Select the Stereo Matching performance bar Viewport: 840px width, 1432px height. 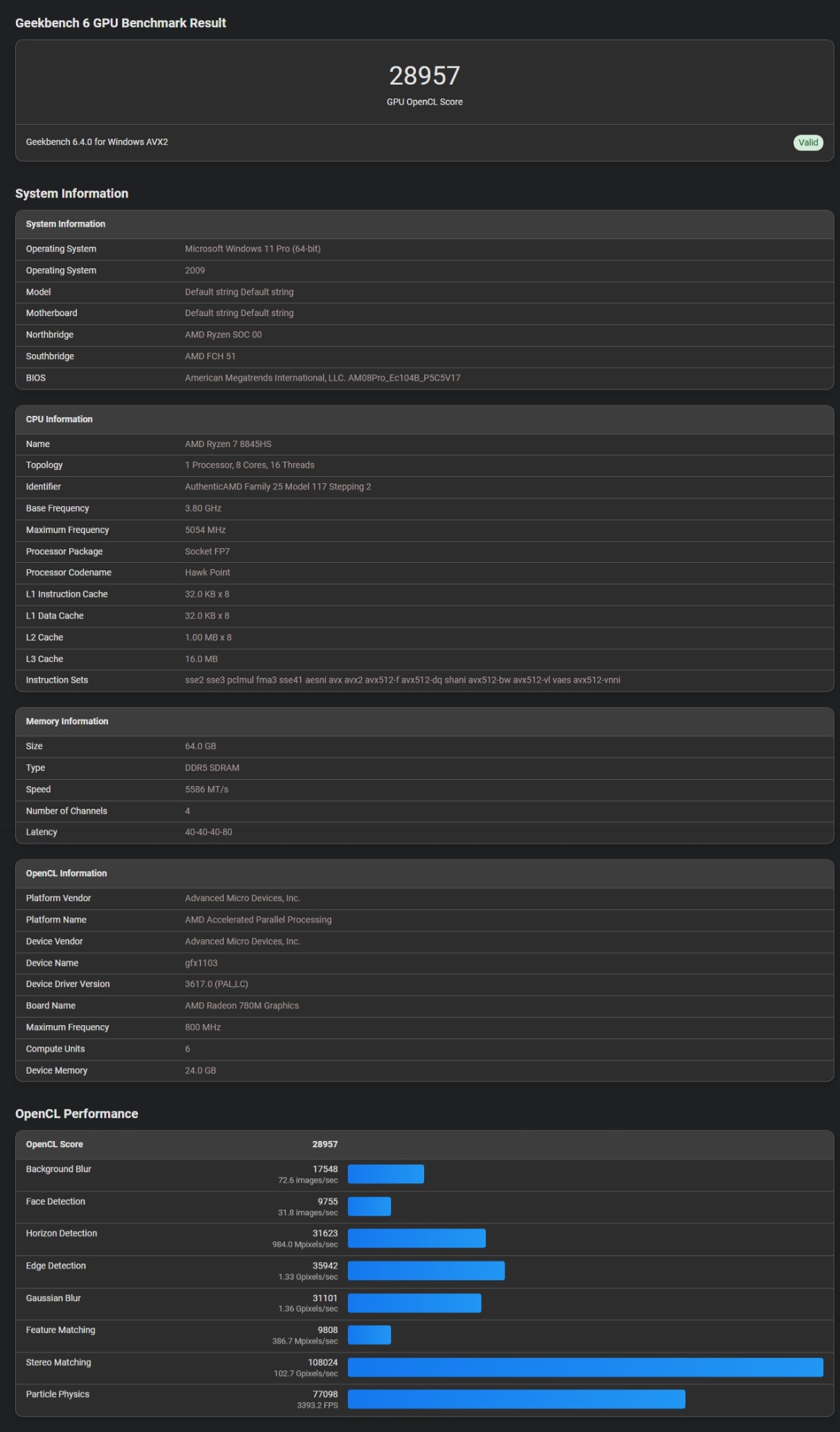pyautogui.click(x=585, y=1367)
